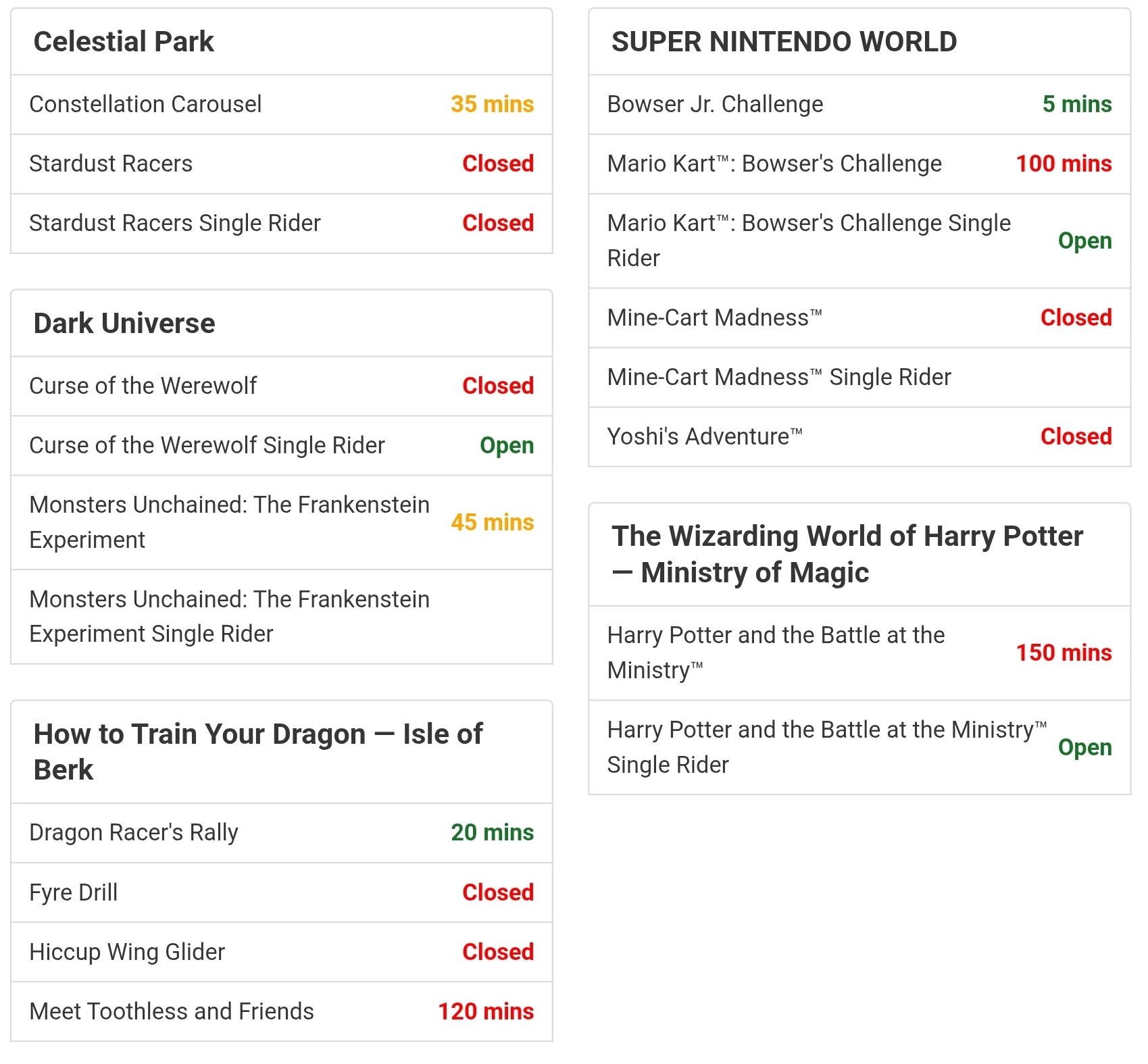Screen dimensions: 1148x1064
Task: Select the Fyre Drill ride row
Action: click(281, 892)
